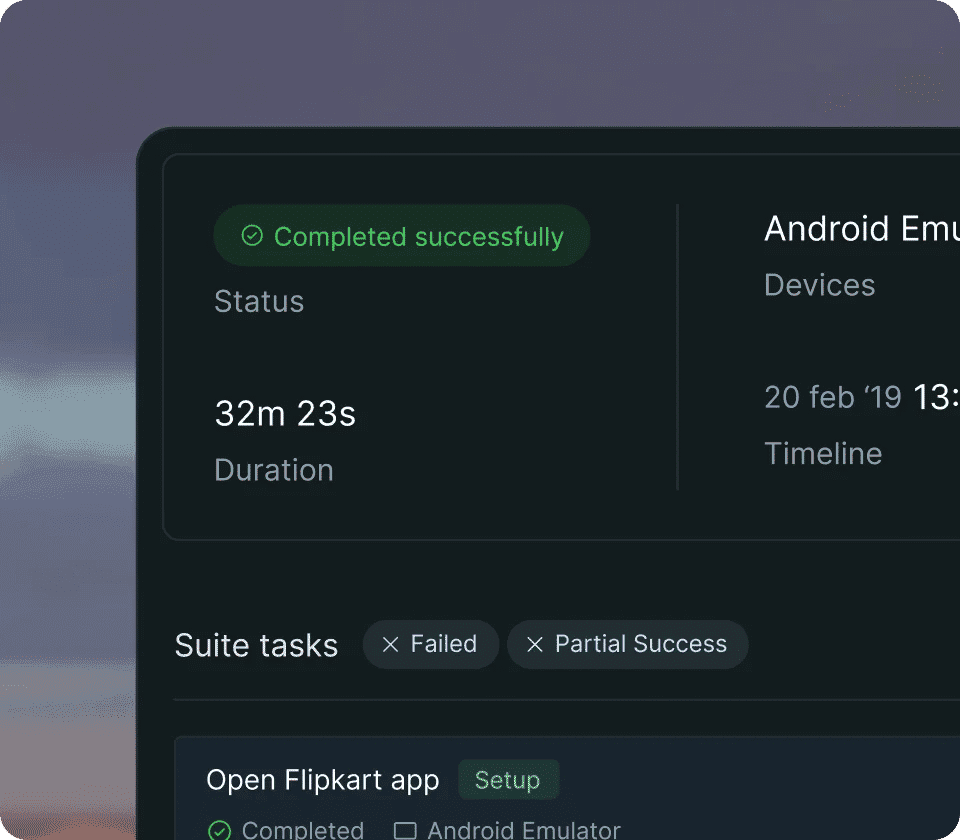Select the Partial Success filter chip label

click(x=640, y=644)
